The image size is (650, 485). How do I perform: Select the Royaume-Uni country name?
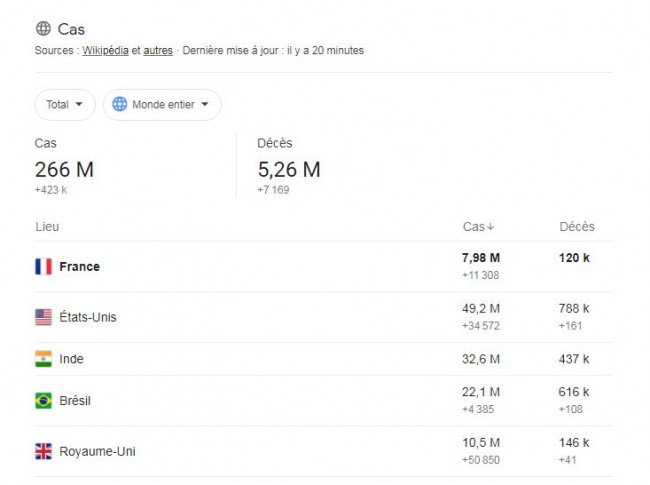coord(97,451)
